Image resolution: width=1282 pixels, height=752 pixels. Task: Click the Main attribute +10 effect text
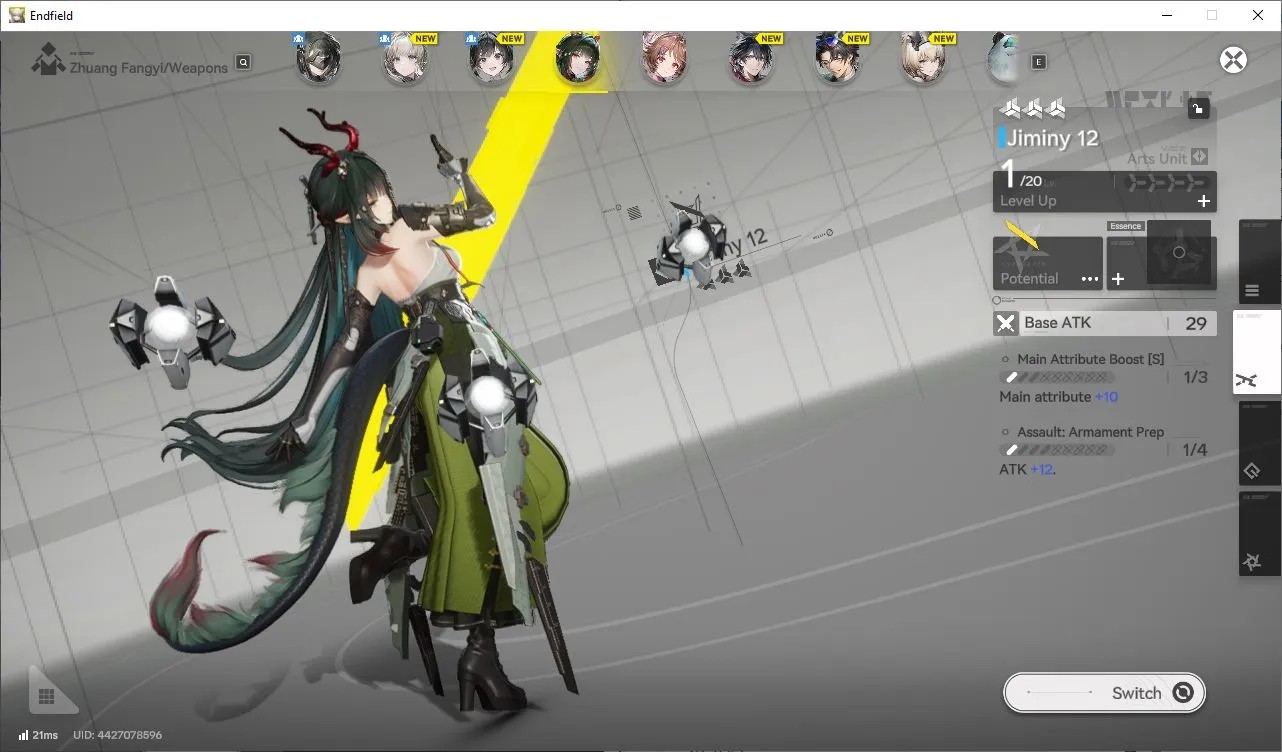point(1059,397)
